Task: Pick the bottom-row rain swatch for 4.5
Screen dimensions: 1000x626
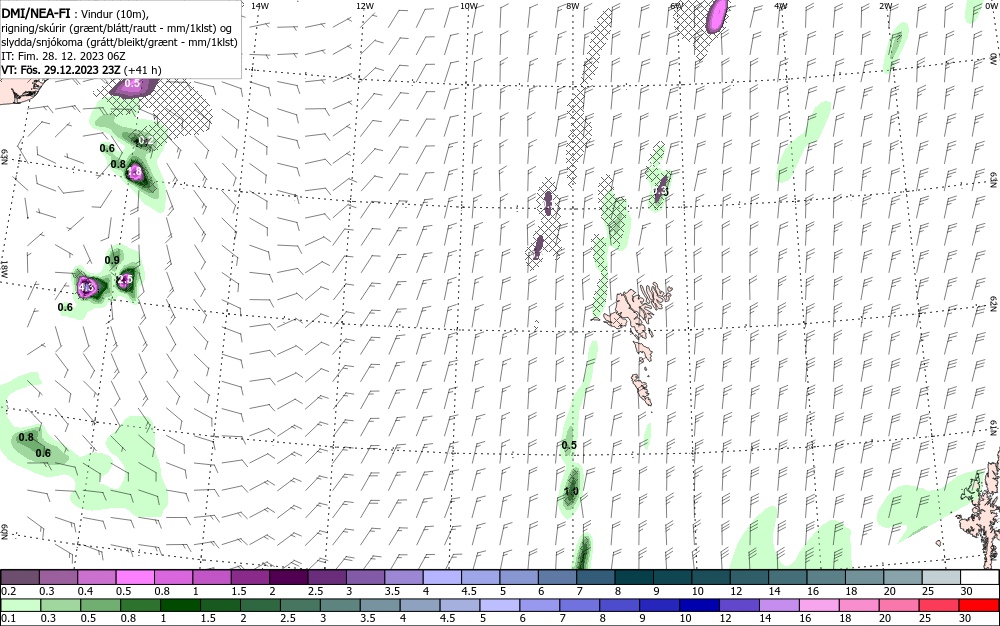Action: [460, 604]
